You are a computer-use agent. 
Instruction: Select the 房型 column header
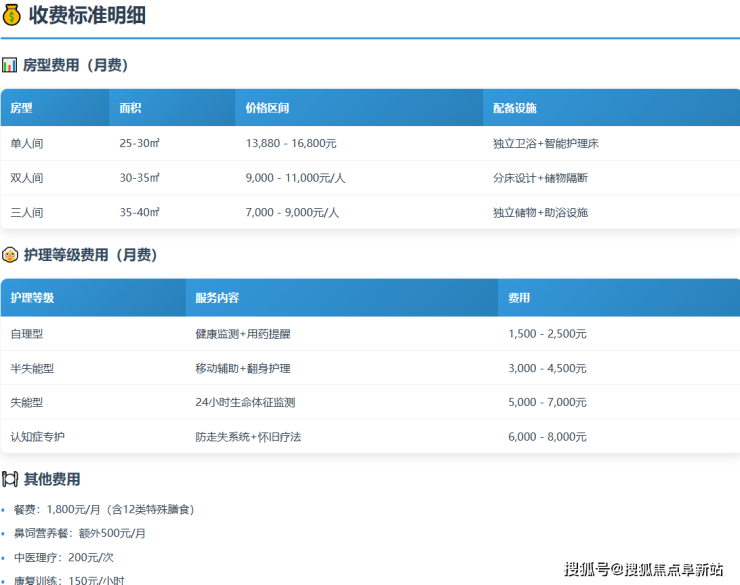coord(22,108)
